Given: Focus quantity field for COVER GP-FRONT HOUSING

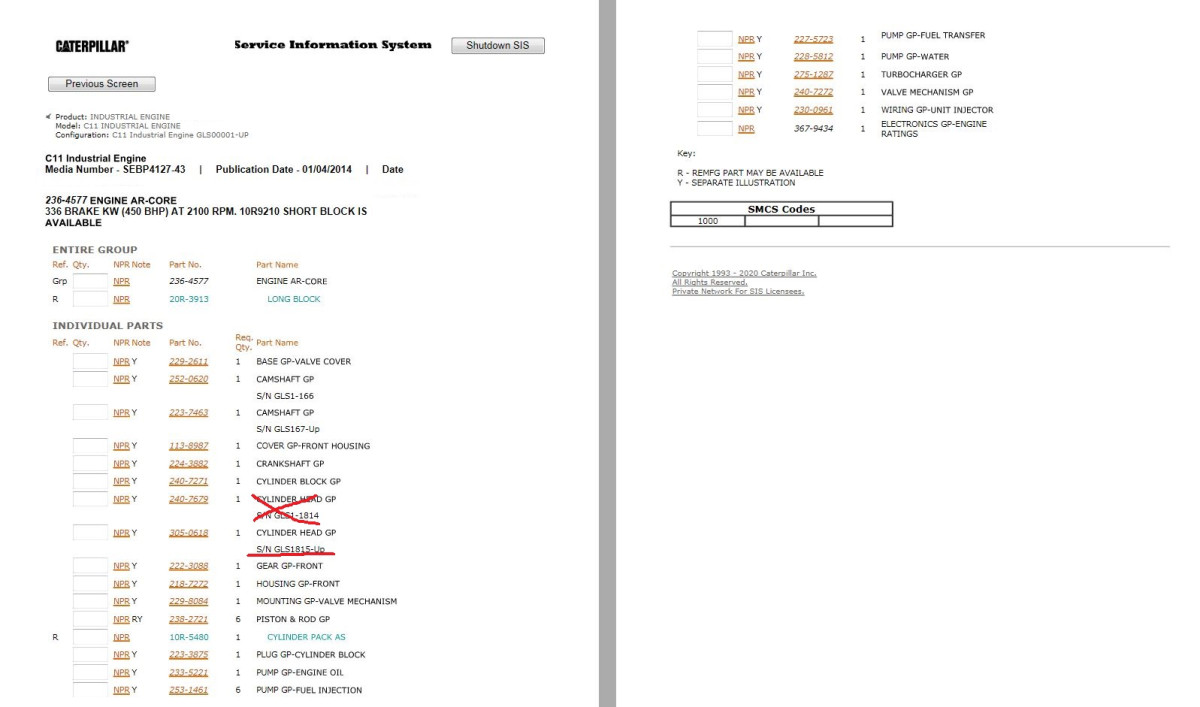Looking at the screenshot, I should pyautogui.click(x=90, y=446).
